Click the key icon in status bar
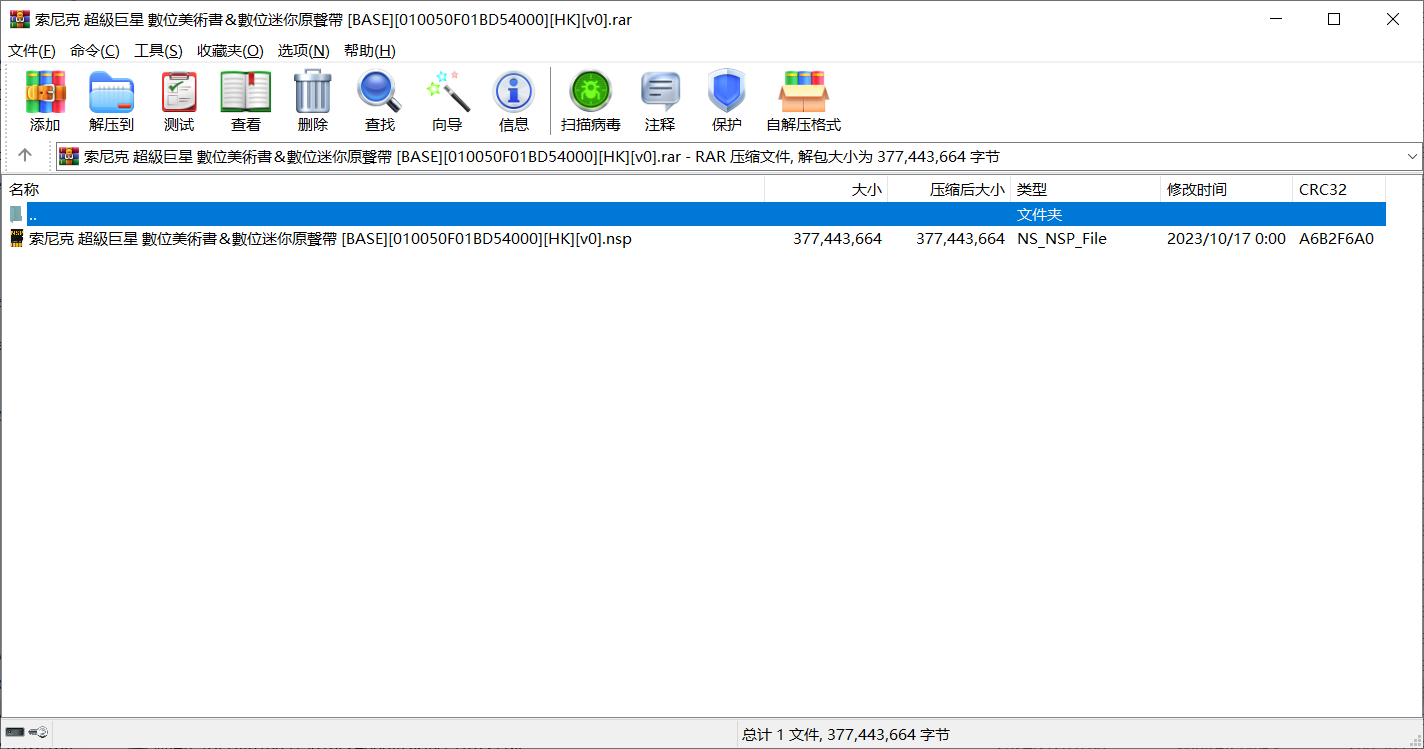 [40, 733]
